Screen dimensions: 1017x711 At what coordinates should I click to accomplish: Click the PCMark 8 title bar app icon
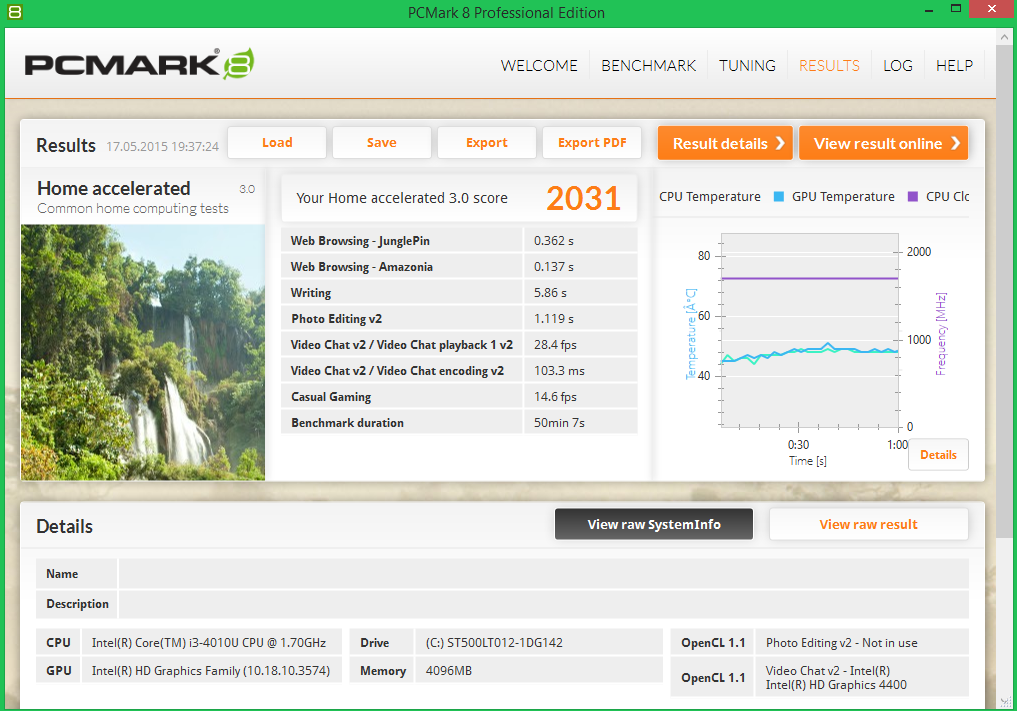point(14,11)
